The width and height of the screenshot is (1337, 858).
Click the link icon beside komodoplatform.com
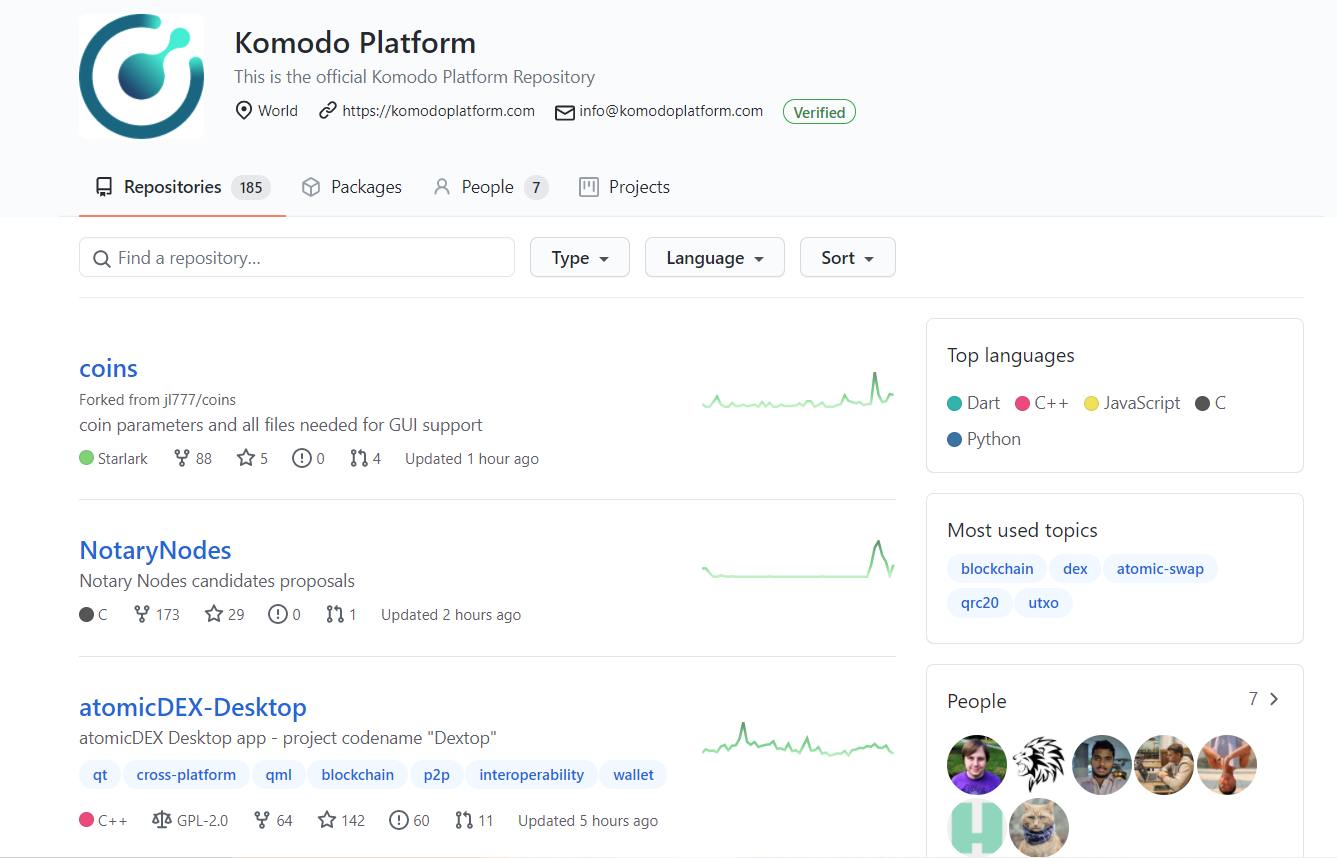(327, 110)
